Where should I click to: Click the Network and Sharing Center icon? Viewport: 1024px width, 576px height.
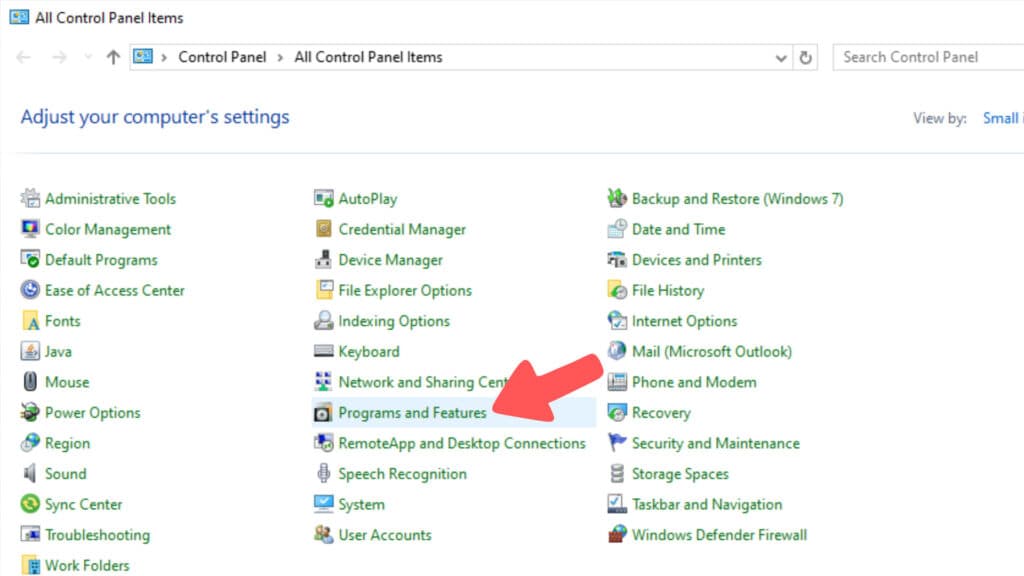pos(324,382)
